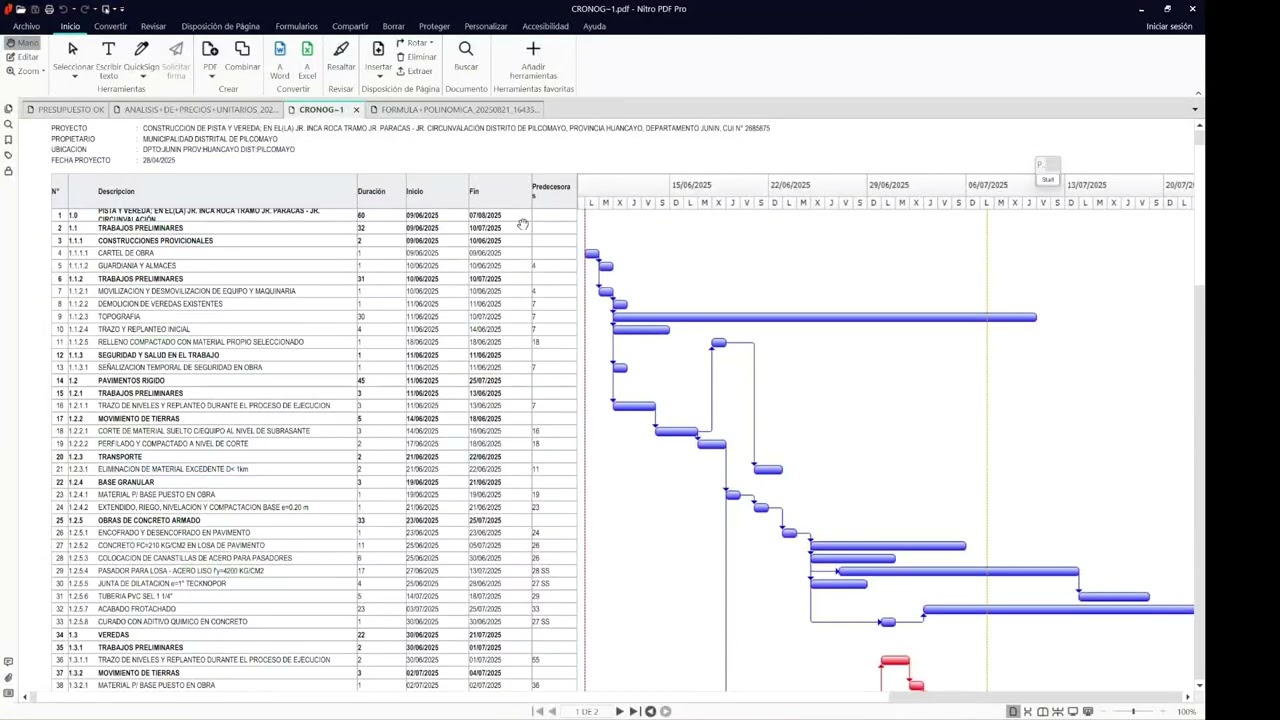Convert the document to Excel

click(x=307, y=59)
